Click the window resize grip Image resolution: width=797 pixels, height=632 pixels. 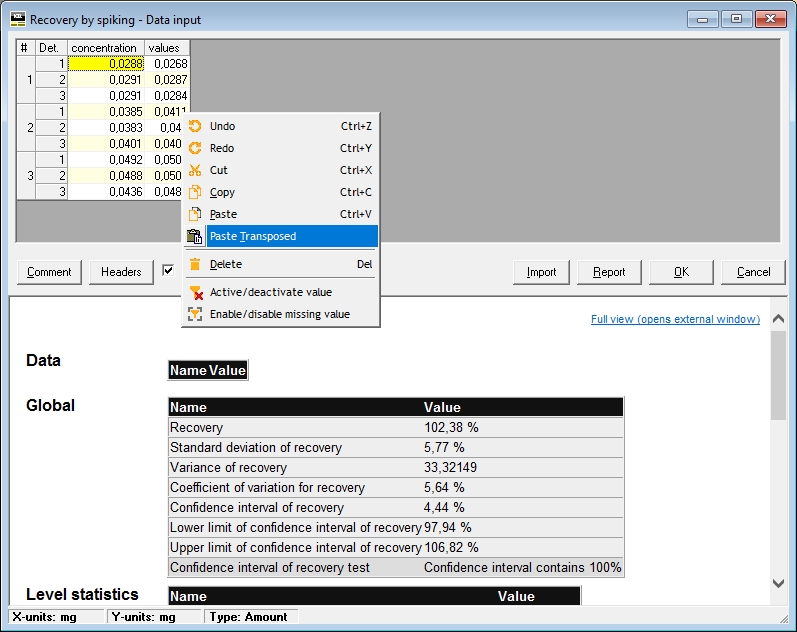pyautogui.click(x=783, y=618)
